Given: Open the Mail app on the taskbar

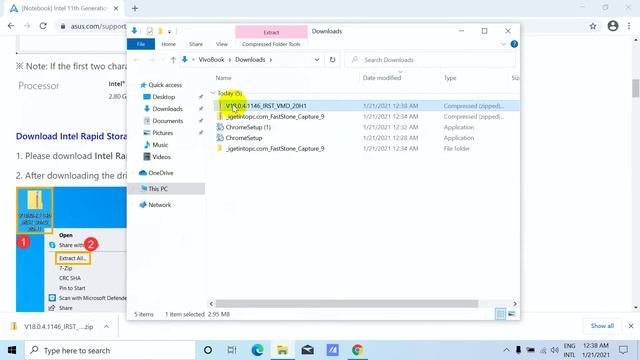Looking at the screenshot, I should 307,350.
